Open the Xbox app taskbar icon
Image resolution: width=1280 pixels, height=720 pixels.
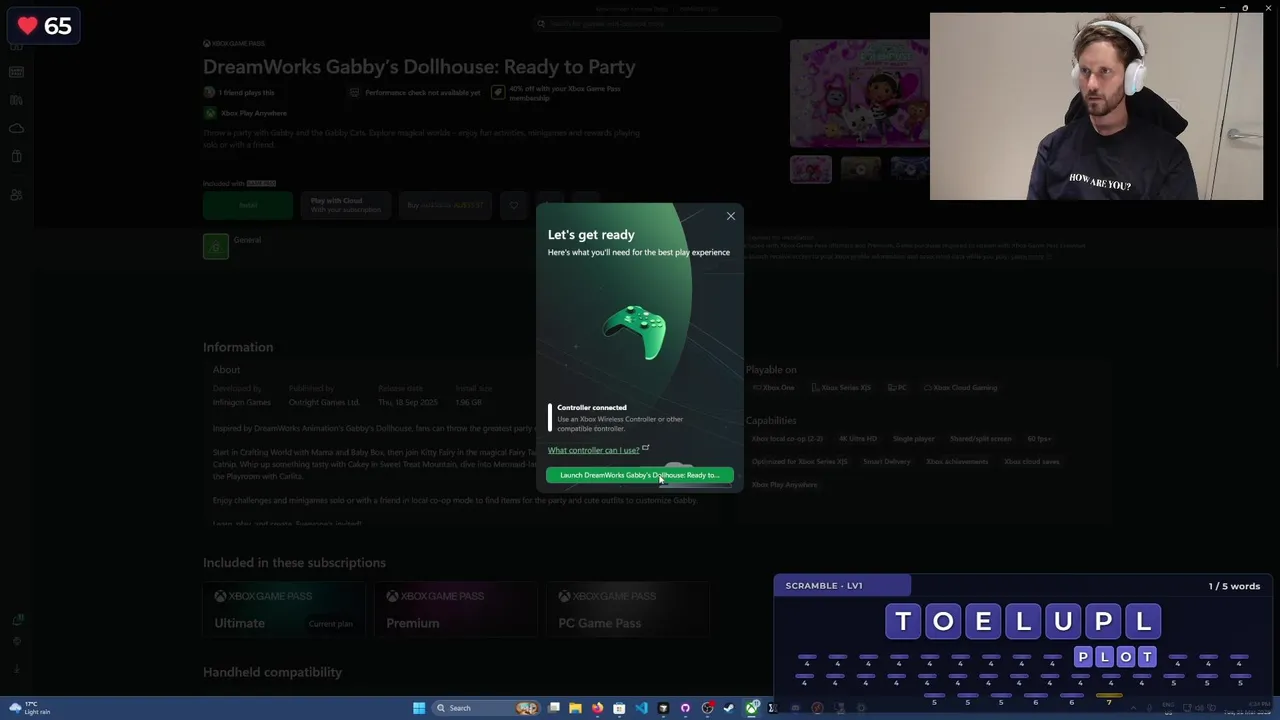(x=751, y=708)
